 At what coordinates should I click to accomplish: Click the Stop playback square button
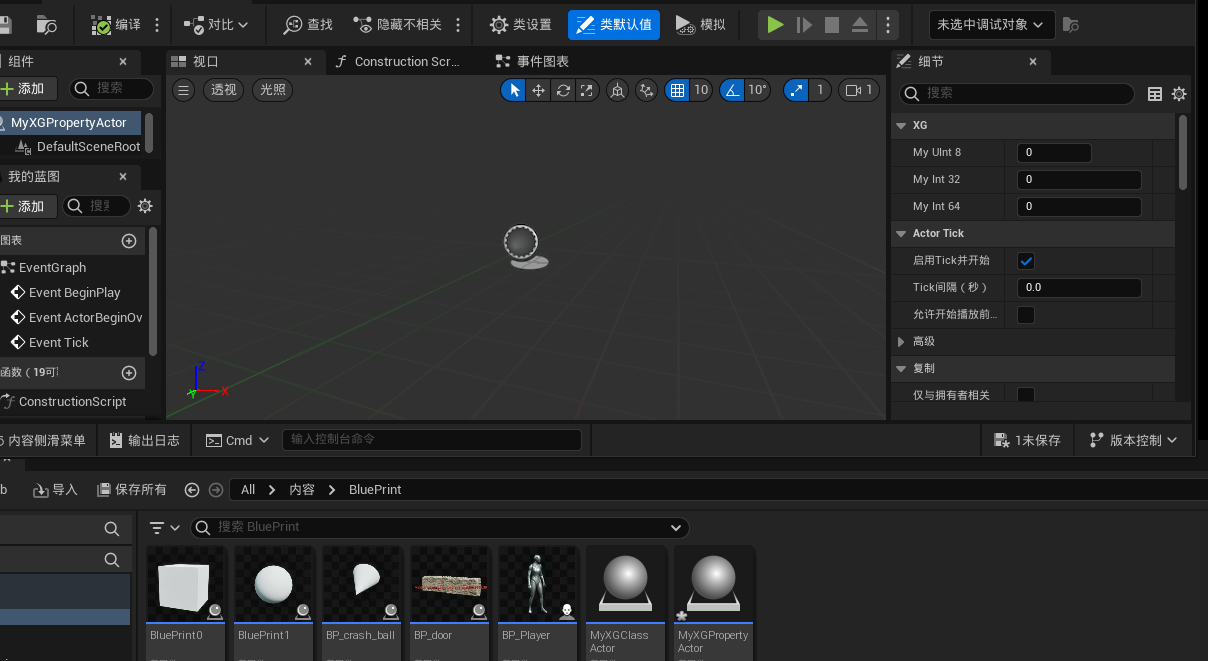pyautogui.click(x=832, y=25)
